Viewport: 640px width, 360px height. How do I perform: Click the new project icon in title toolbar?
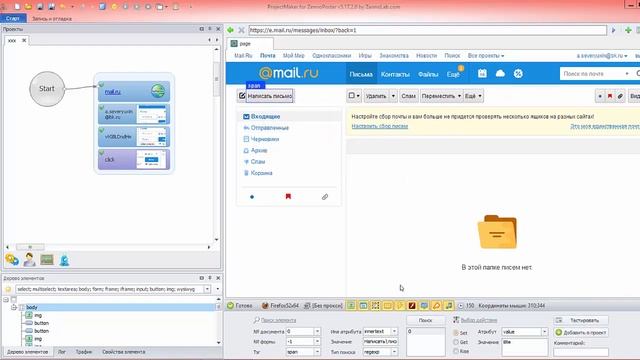(18, 7)
